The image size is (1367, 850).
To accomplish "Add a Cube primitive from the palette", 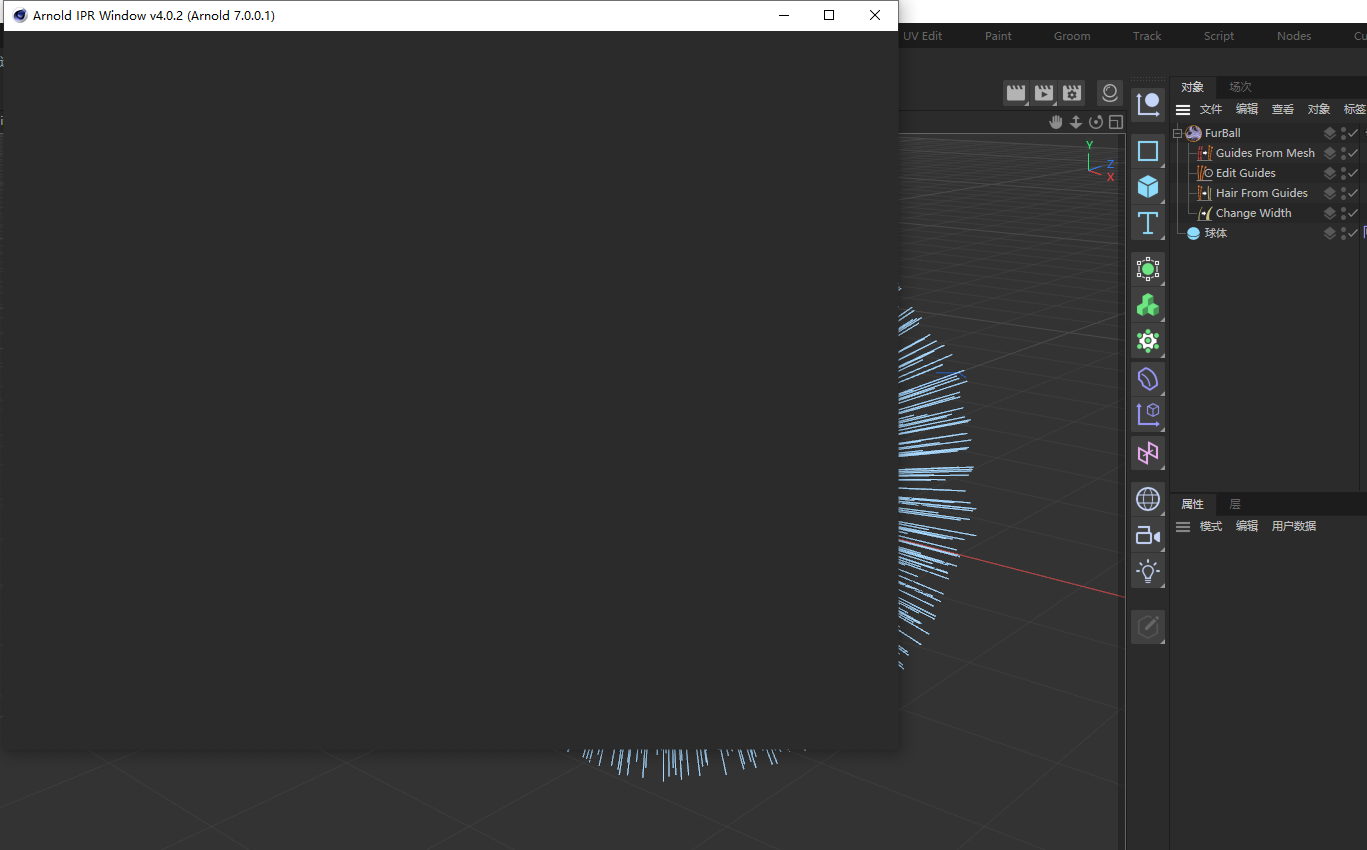I will (1148, 186).
